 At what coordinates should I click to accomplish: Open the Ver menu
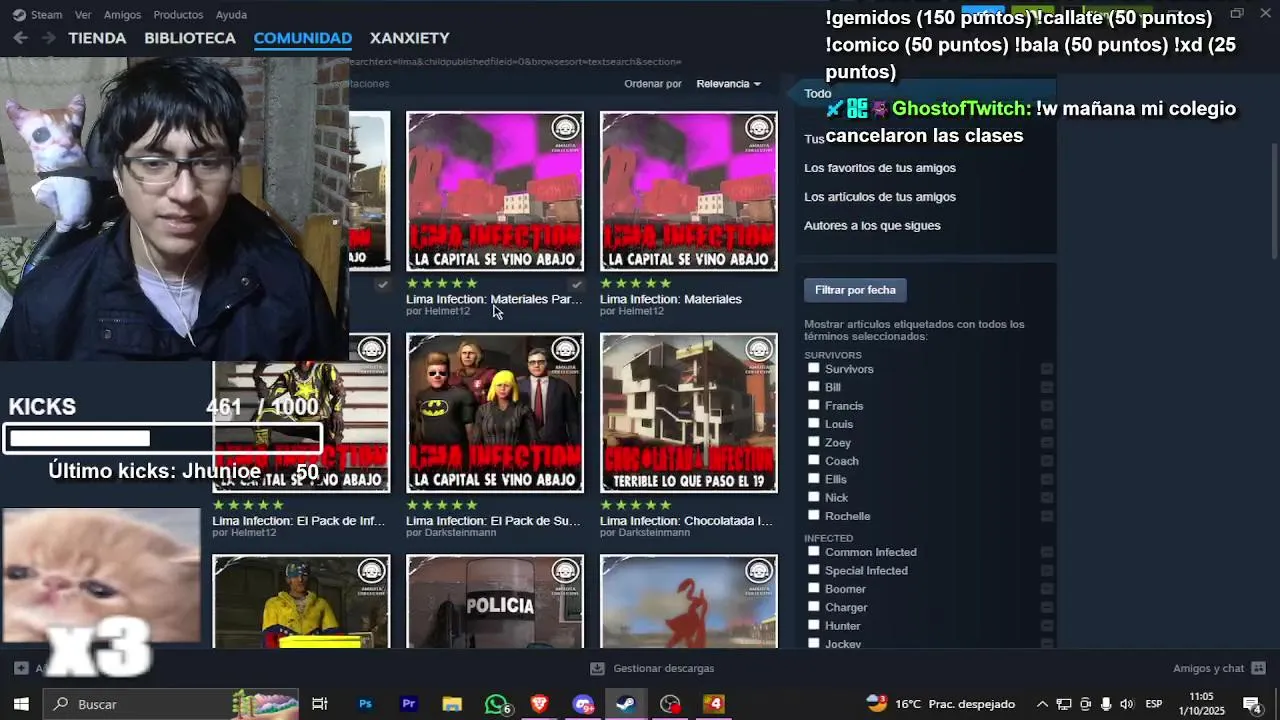[x=83, y=15]
